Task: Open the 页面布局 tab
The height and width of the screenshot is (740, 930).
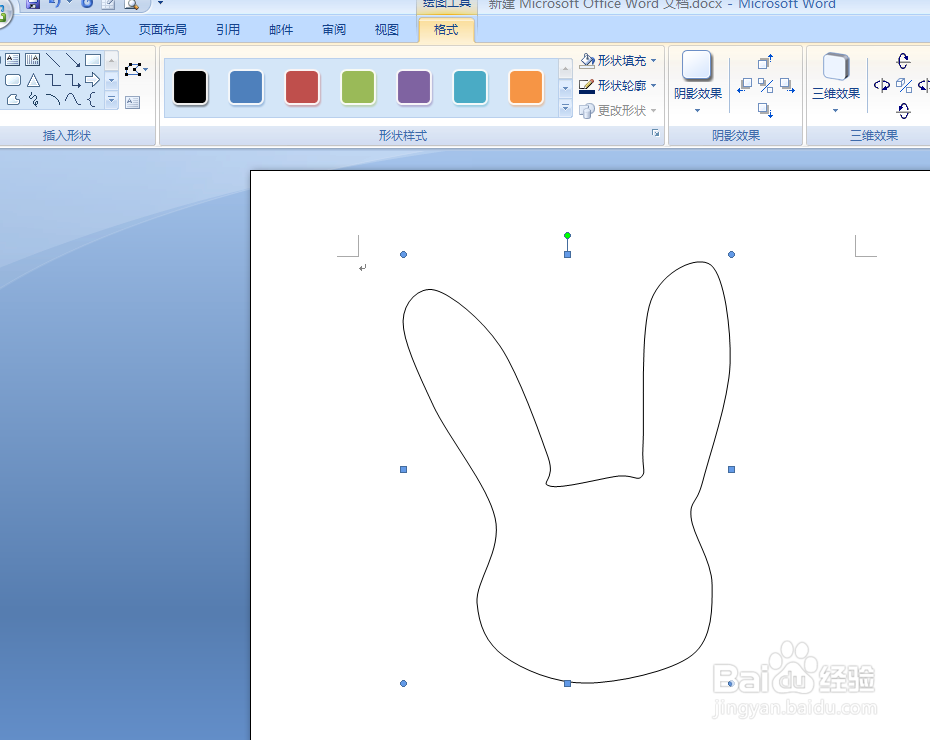Action: (163, 30)
